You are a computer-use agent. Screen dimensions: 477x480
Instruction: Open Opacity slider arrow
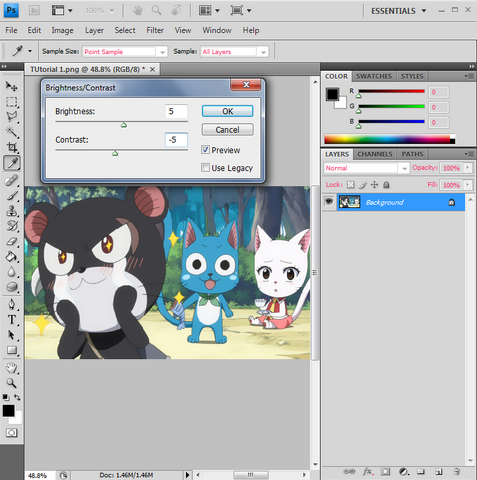[x=468, y=168]
